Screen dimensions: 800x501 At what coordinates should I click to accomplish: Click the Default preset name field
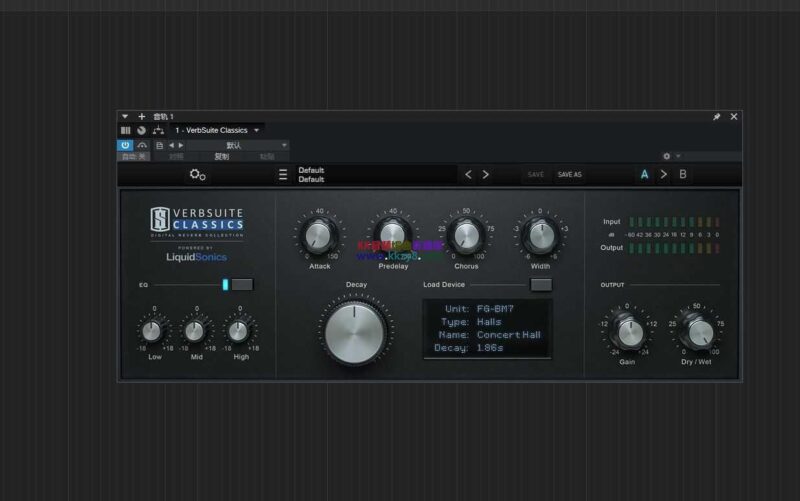377,174
